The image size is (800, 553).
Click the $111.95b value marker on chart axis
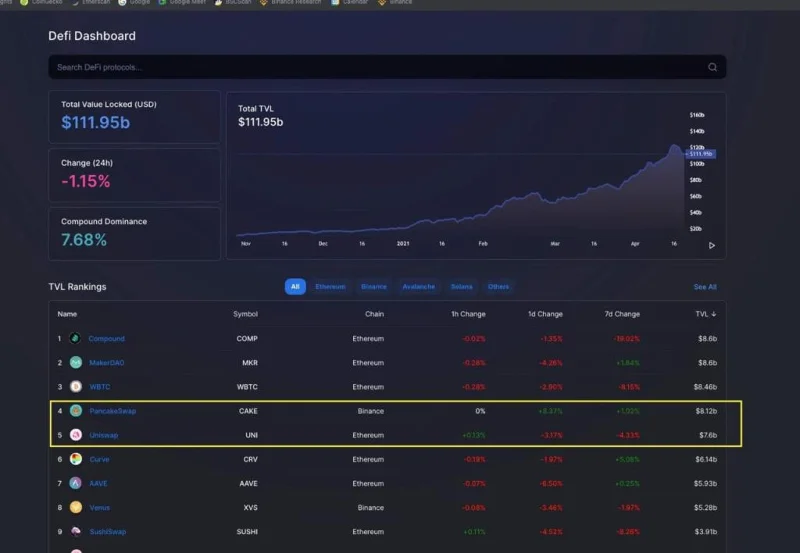(x=701, y=154)
